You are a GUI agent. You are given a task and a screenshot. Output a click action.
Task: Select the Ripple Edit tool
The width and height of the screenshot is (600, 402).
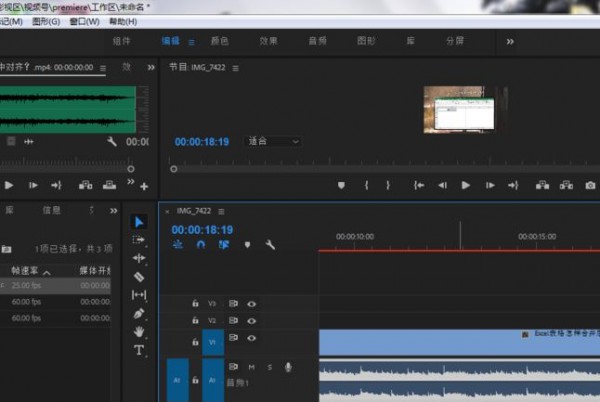coord(139,258)
